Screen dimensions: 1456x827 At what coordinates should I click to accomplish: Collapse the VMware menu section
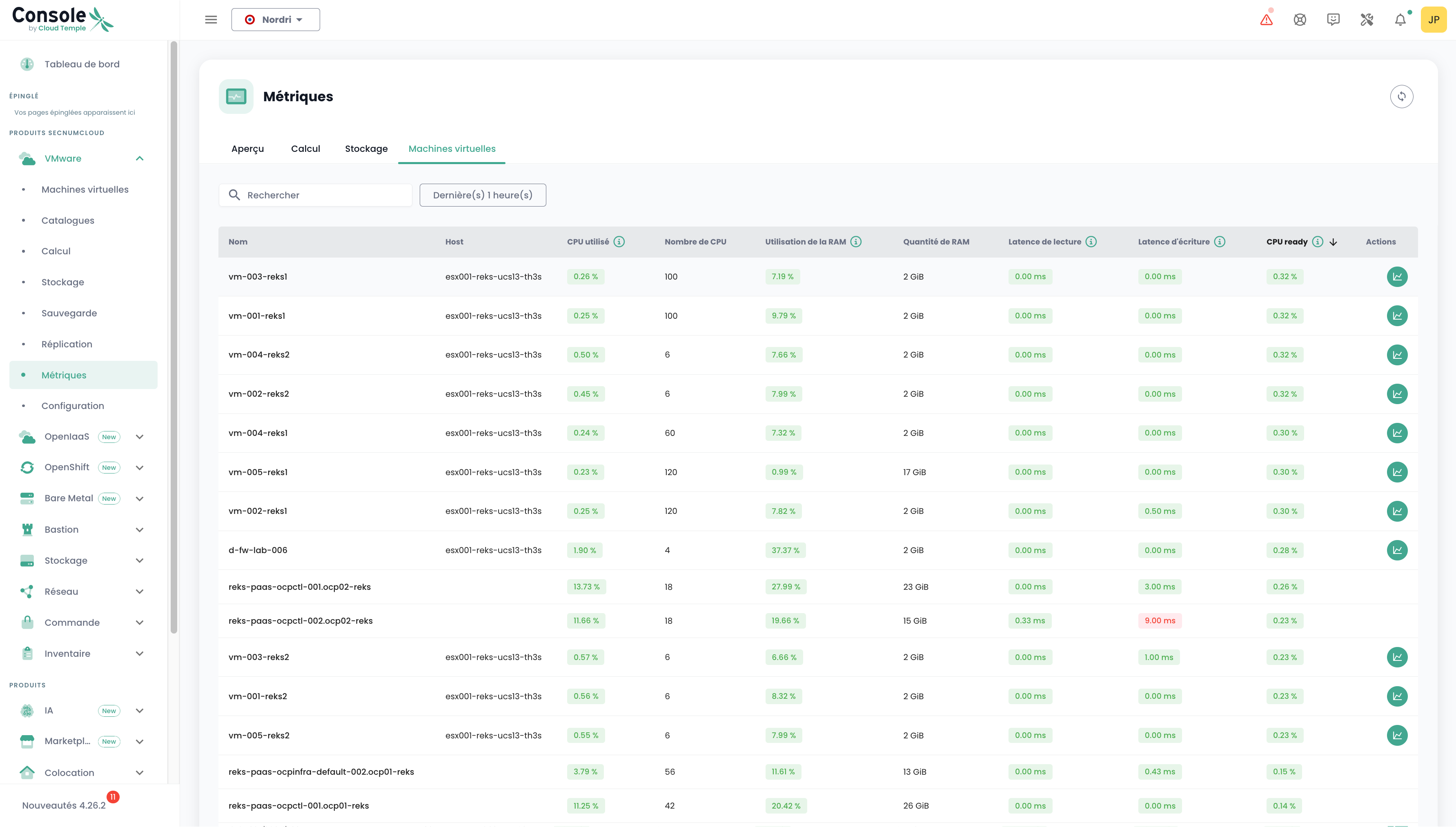click(140, 158)
